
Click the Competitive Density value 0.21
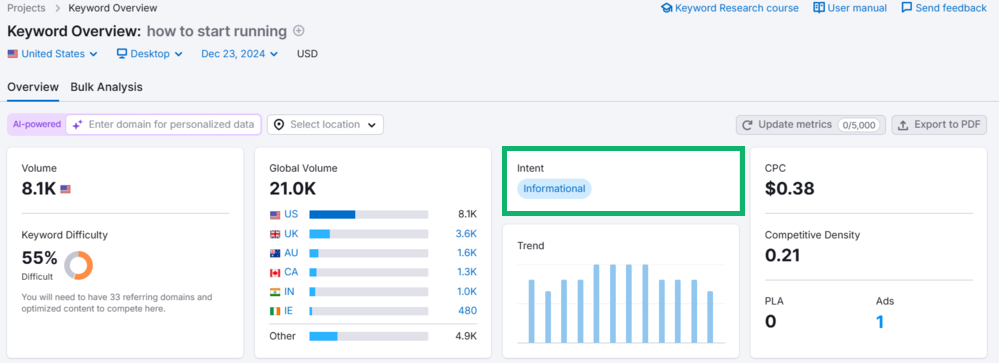[x=783, y=255]
